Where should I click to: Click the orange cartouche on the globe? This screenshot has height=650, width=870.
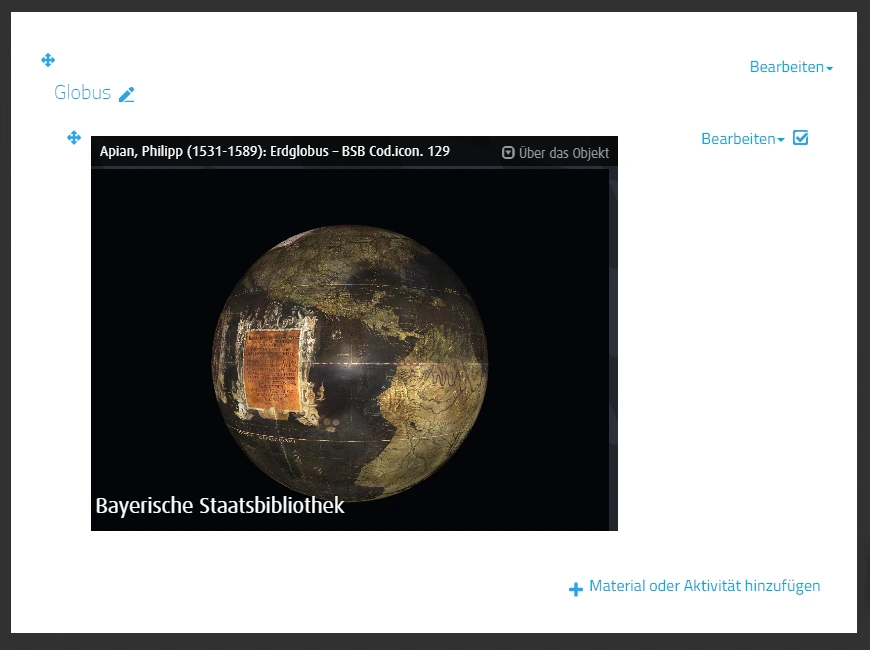tap(274, 371)
